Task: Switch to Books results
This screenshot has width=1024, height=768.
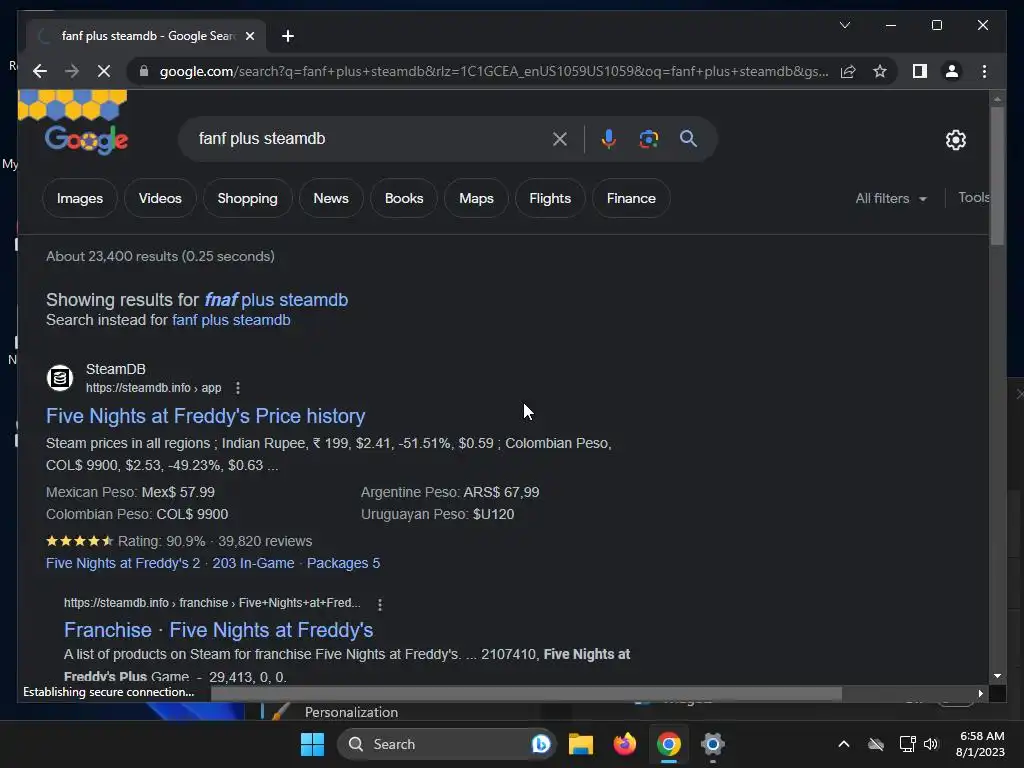Action: [x=404, y=198]
